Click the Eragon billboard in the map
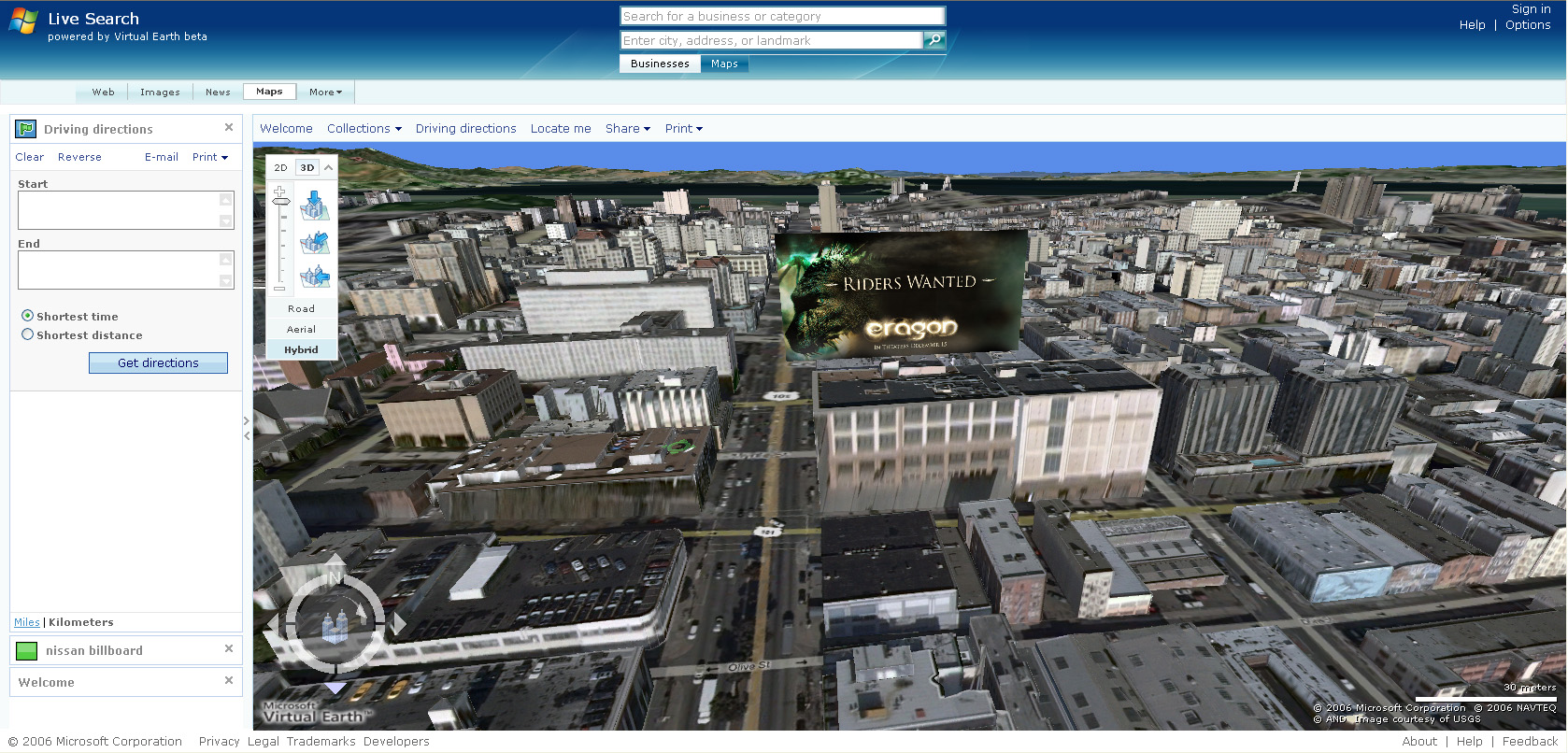Image resolution: width=1568 pixels, height=753 pixels. (x=903, y=294)
